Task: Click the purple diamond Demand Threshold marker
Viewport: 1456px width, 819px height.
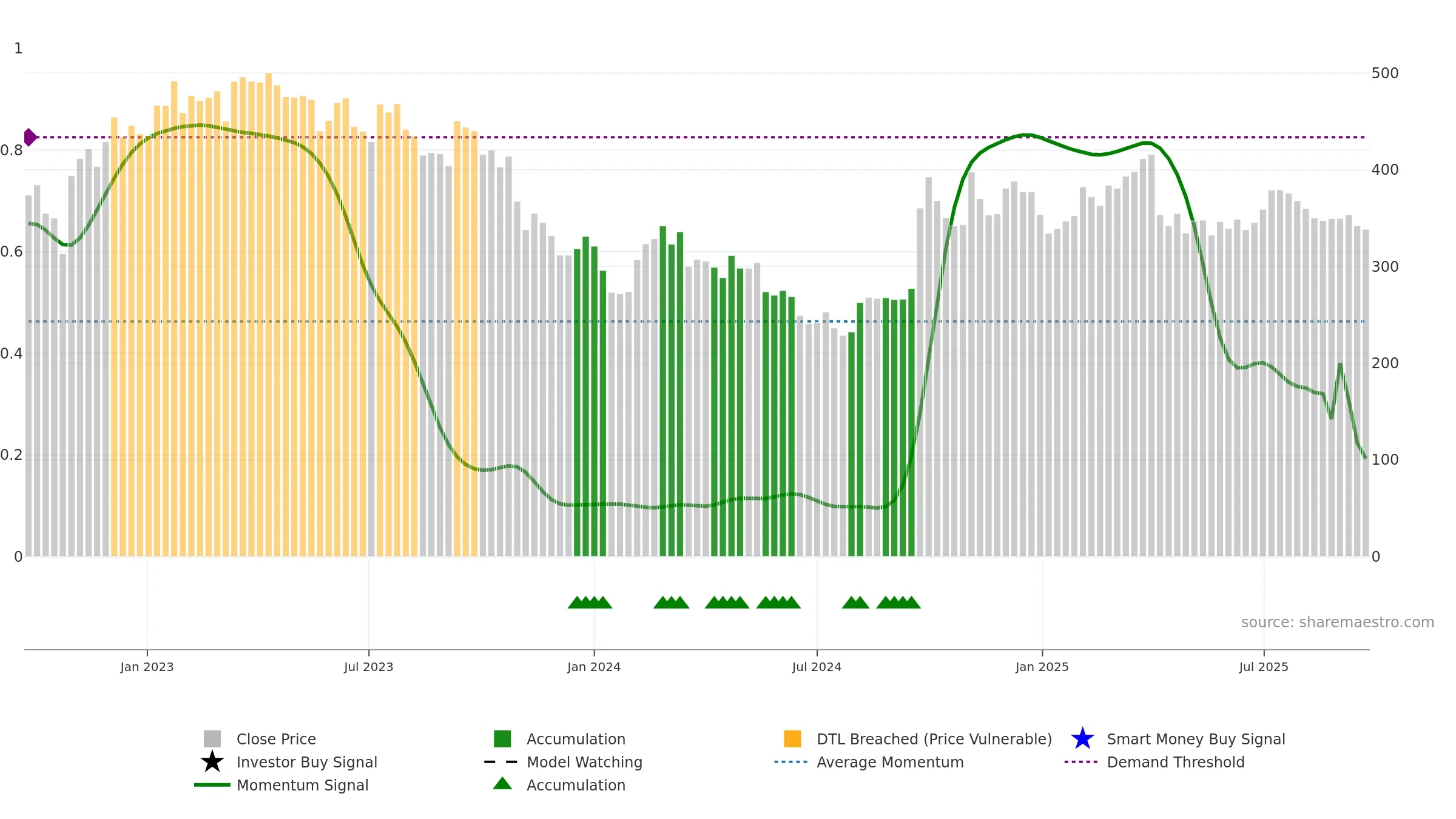Action: [30, 137]
